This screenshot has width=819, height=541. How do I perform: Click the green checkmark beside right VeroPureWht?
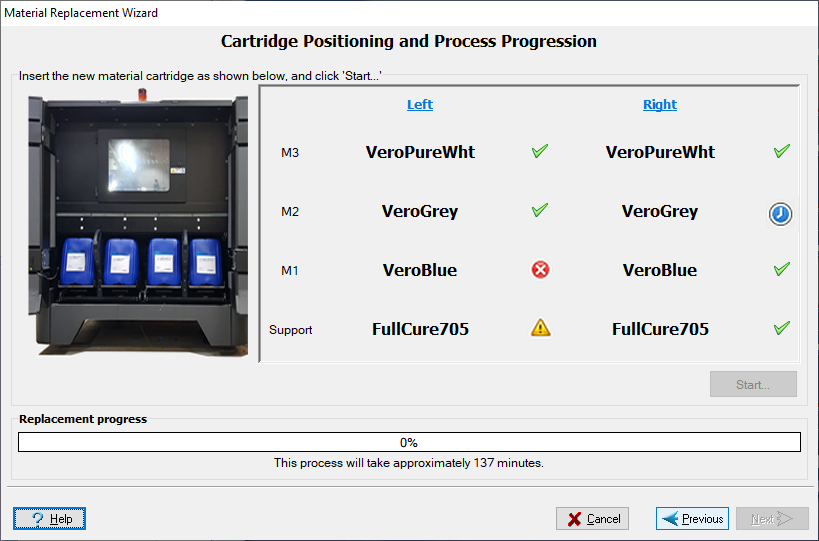(x=781, y=152)
